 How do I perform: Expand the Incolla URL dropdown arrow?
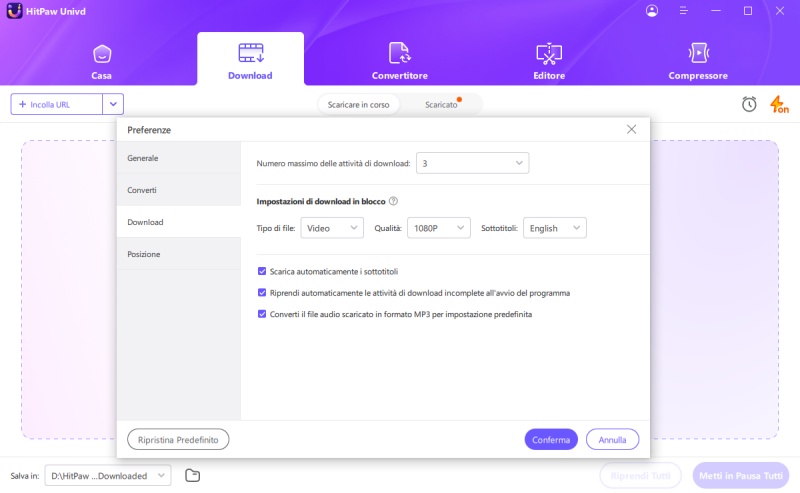[113, 104]
